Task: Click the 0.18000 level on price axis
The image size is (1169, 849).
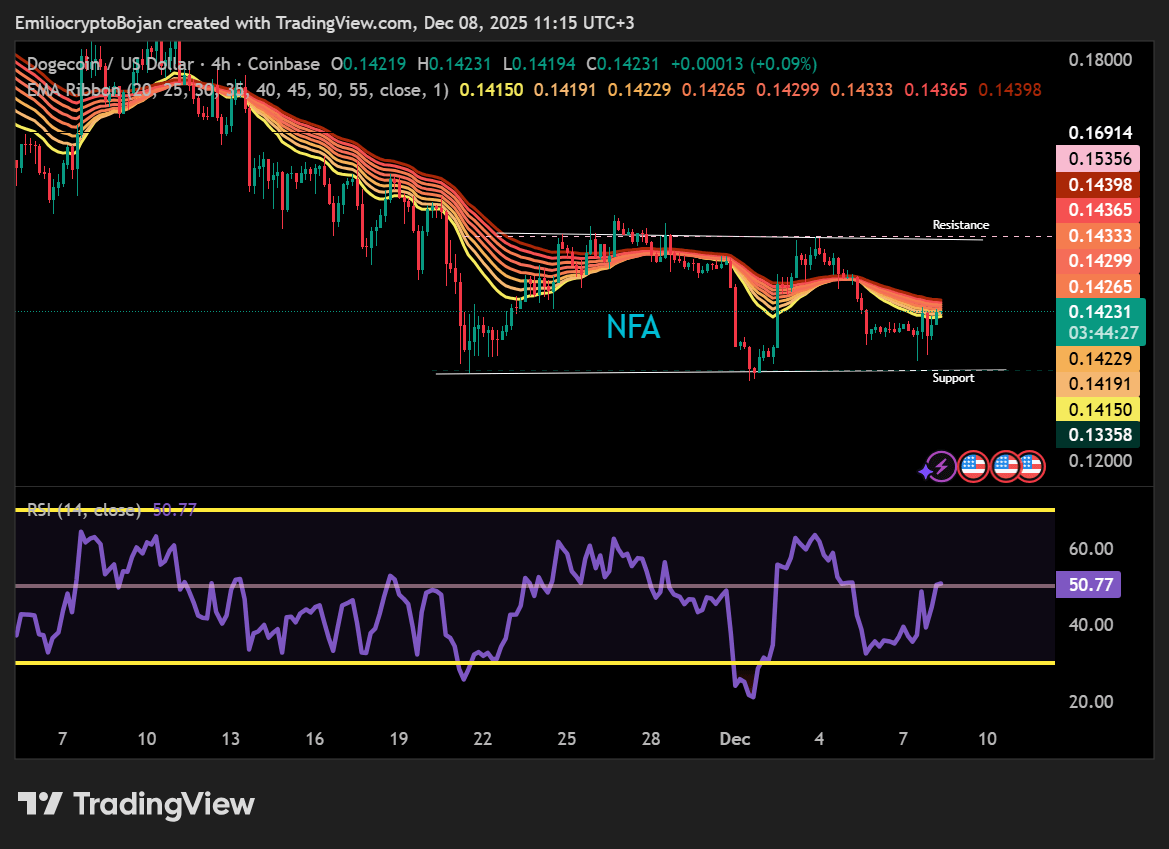Action: [1100, 60]
